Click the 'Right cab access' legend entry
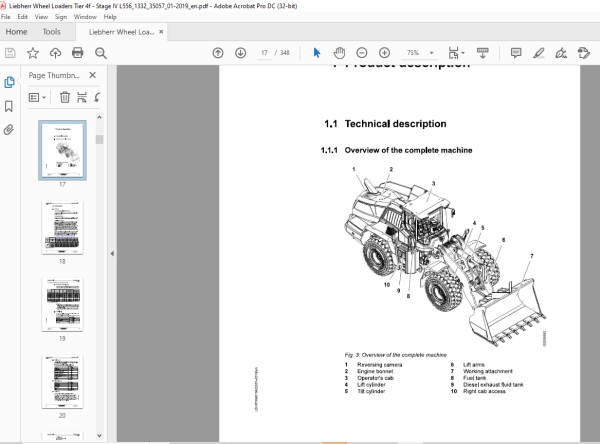 [484, 391]
